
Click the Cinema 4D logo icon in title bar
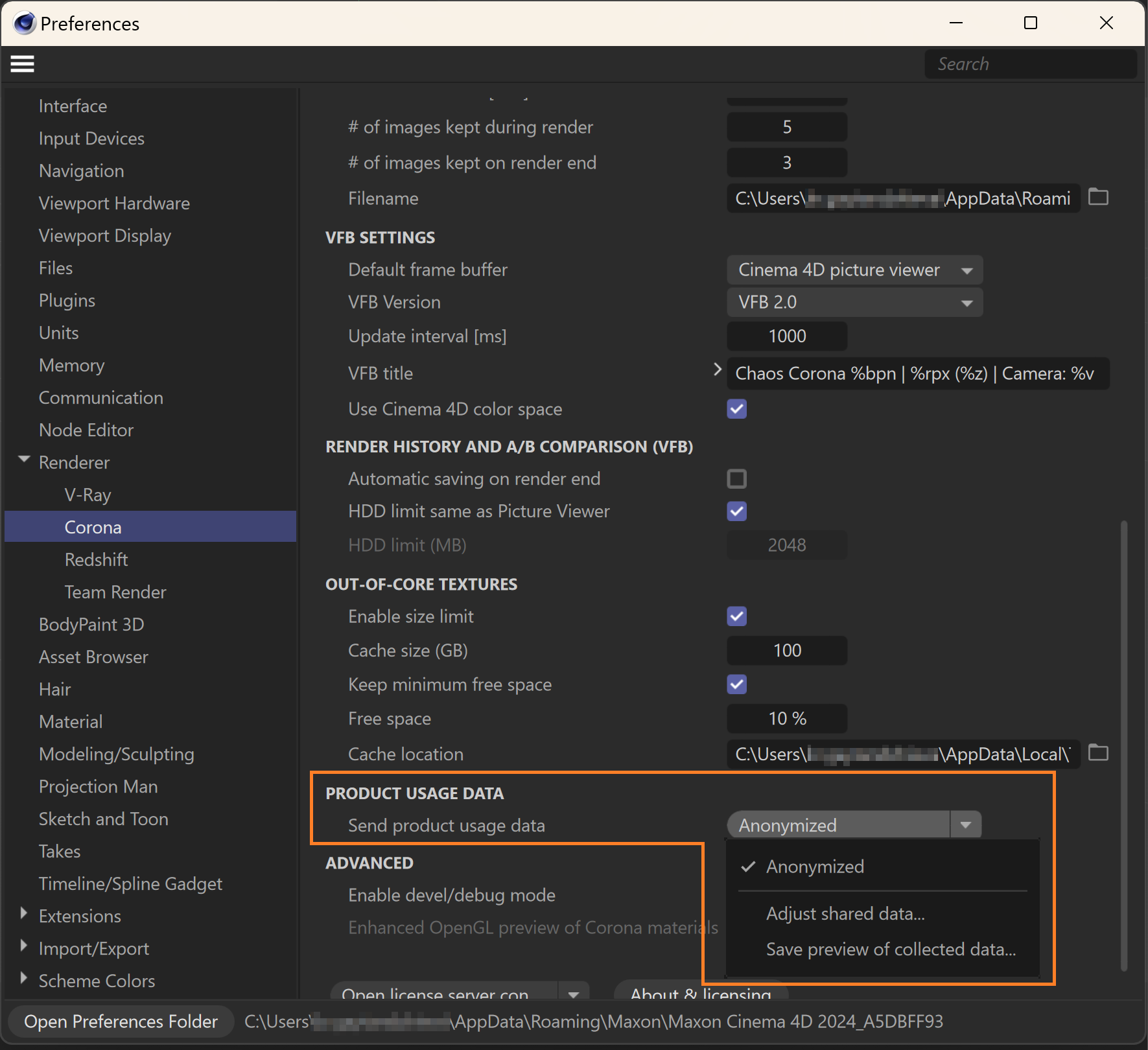[x=25, y=23]
